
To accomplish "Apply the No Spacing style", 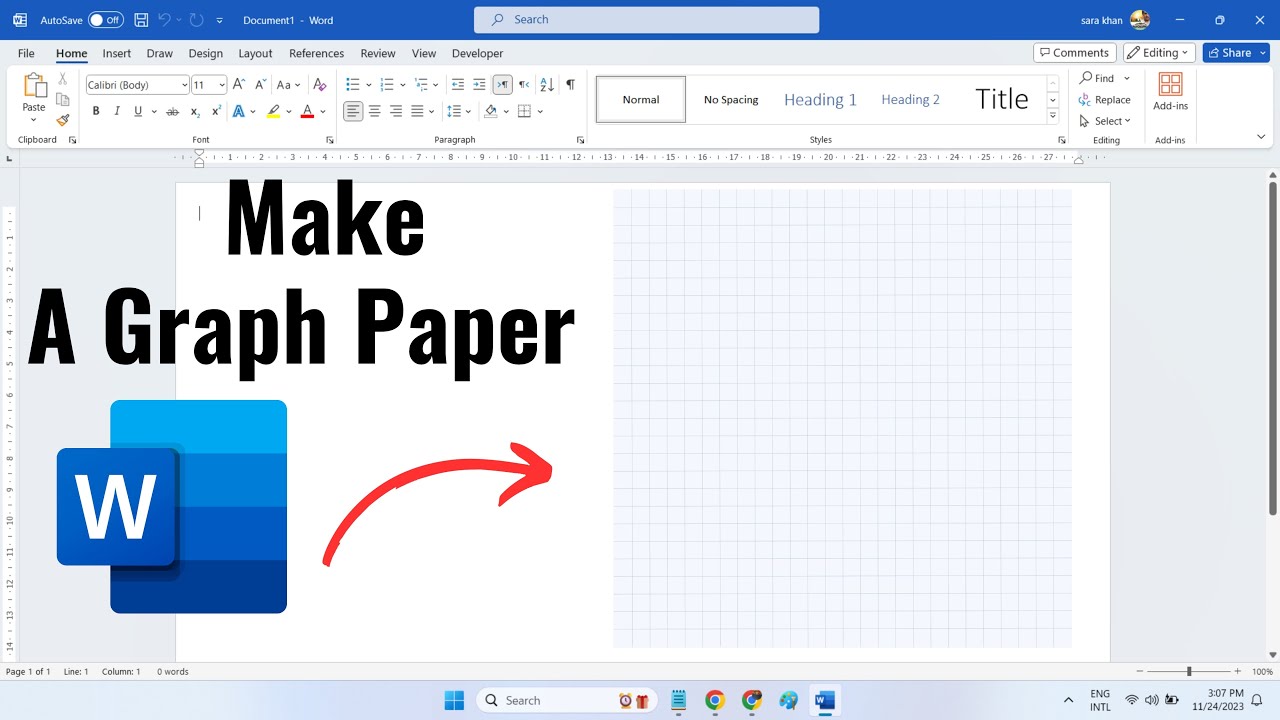I will tap(731, 99).
